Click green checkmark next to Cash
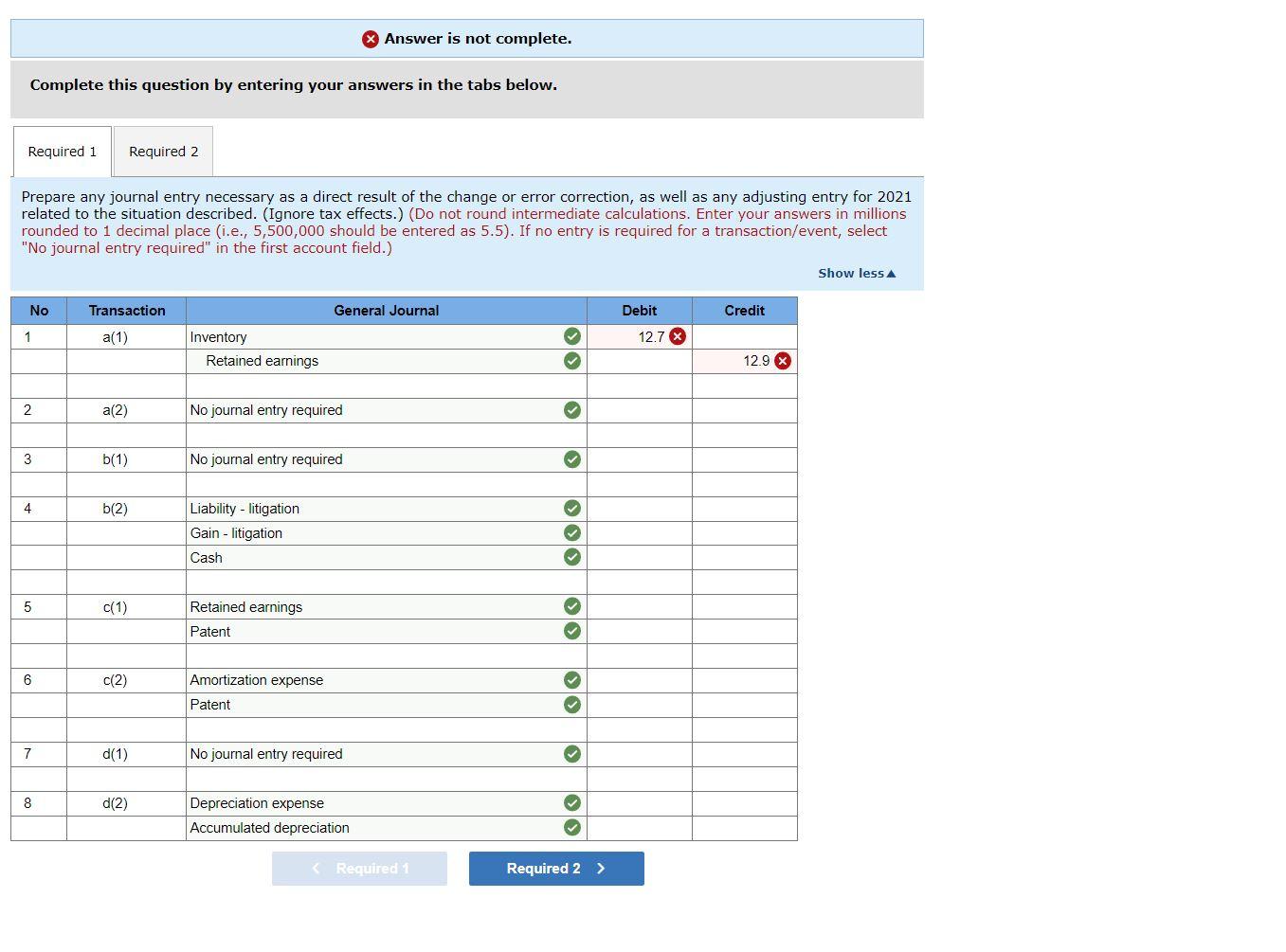The image size is (1286, 952). click(x=571, y=558)
